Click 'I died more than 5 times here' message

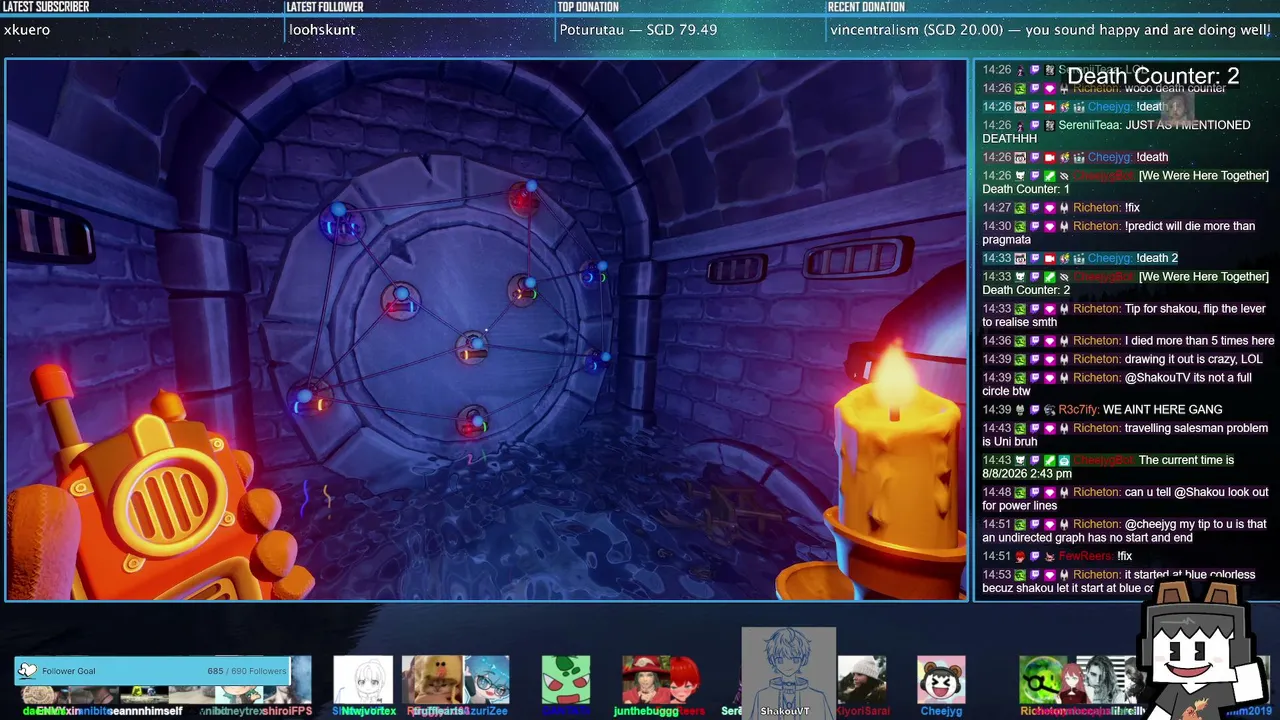tap(1128, 341)
